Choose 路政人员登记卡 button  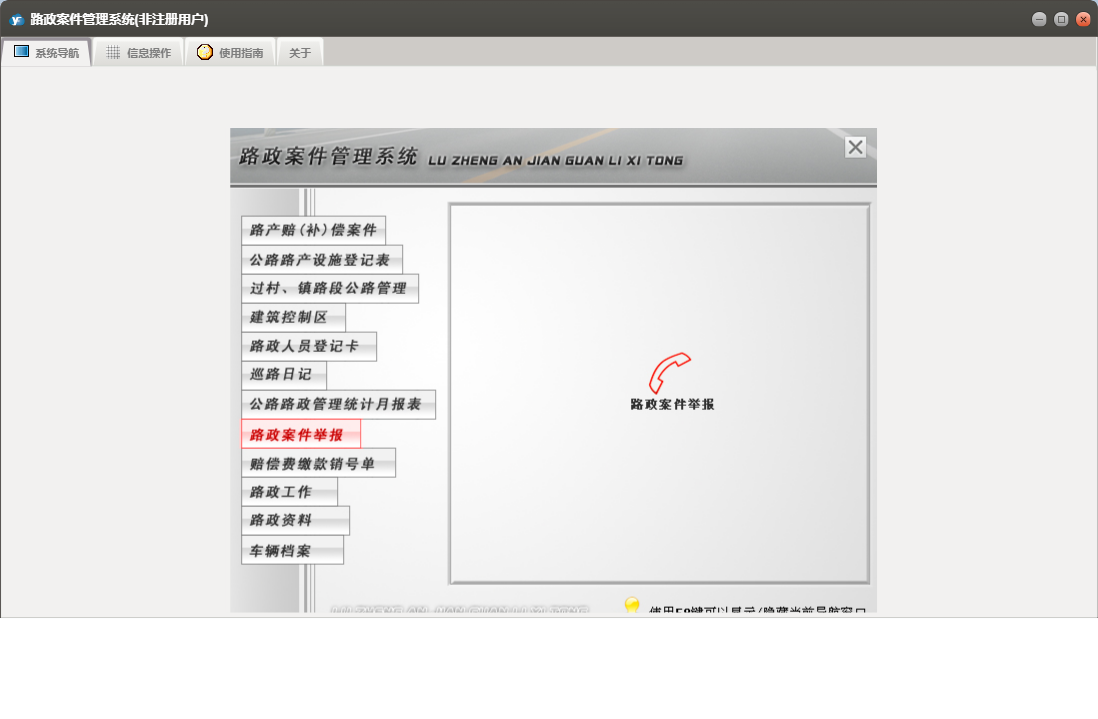point(309,347)
